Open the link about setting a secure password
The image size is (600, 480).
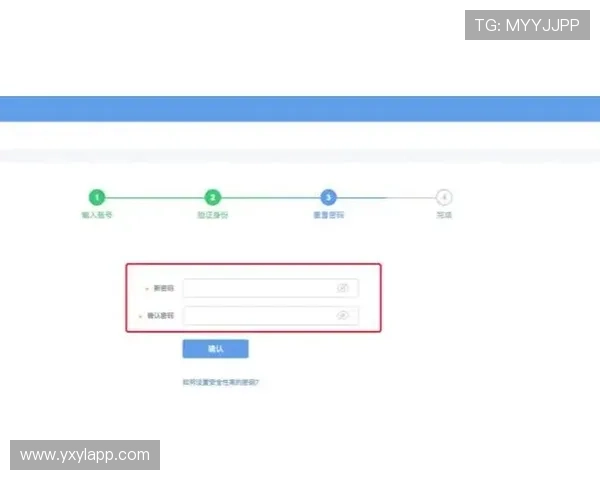[221, 382]
